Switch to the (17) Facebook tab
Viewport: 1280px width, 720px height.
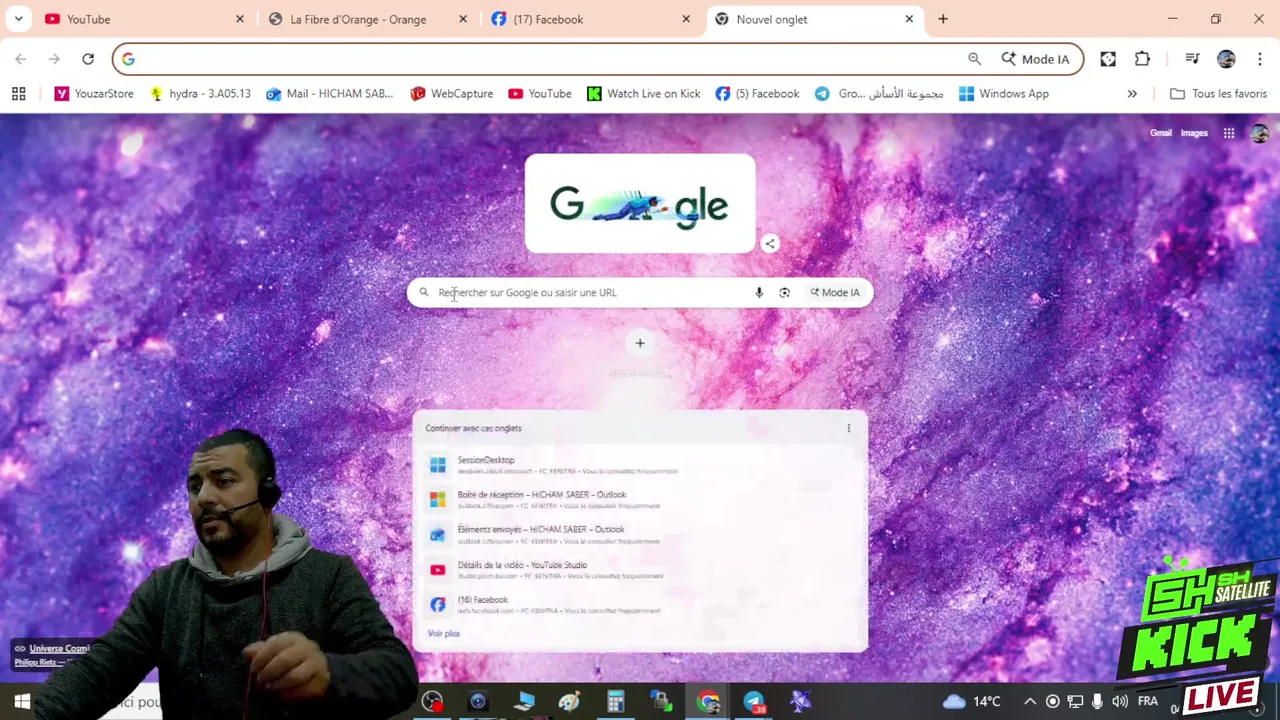pos(592,19)
